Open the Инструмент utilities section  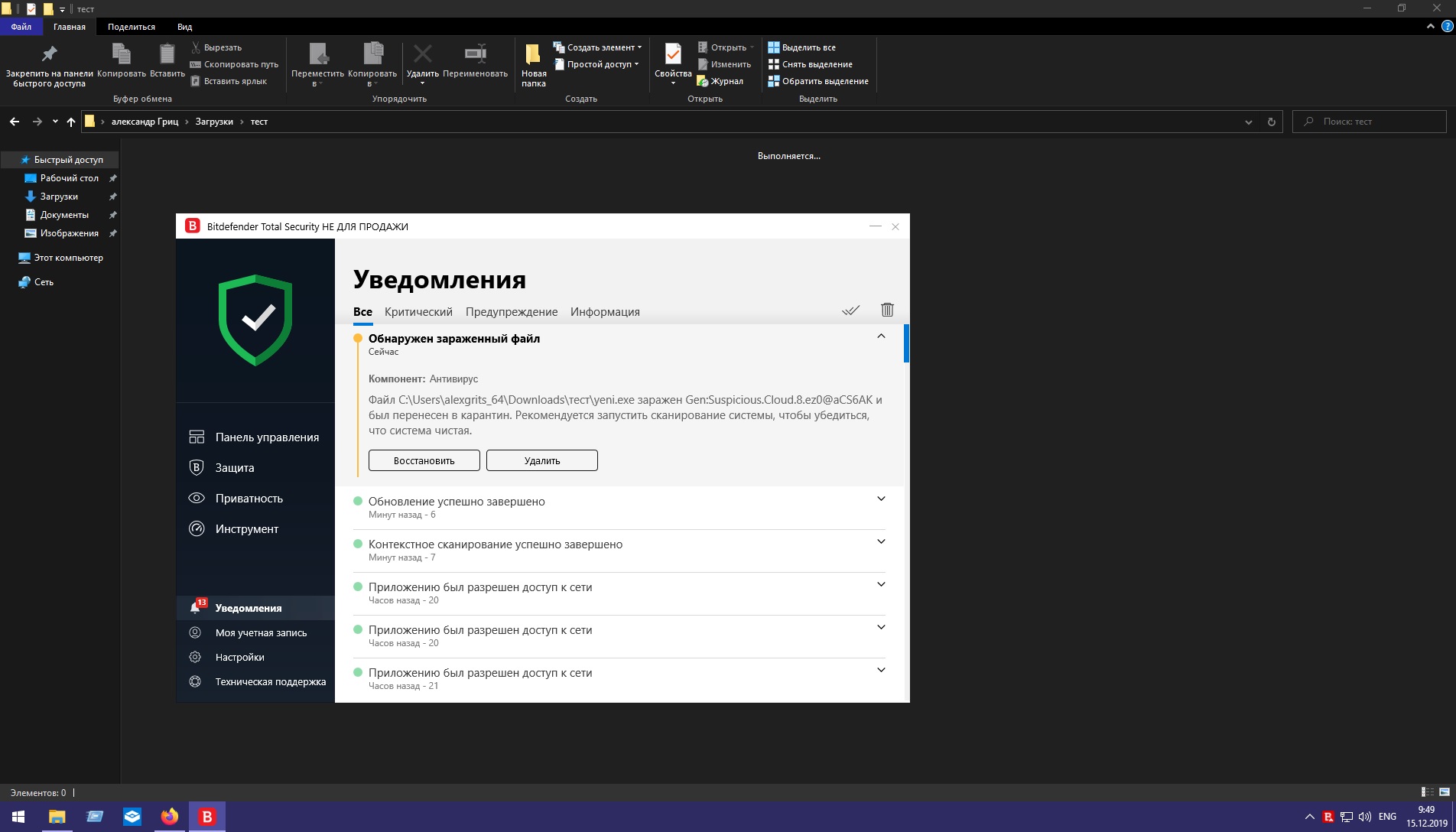246,529
